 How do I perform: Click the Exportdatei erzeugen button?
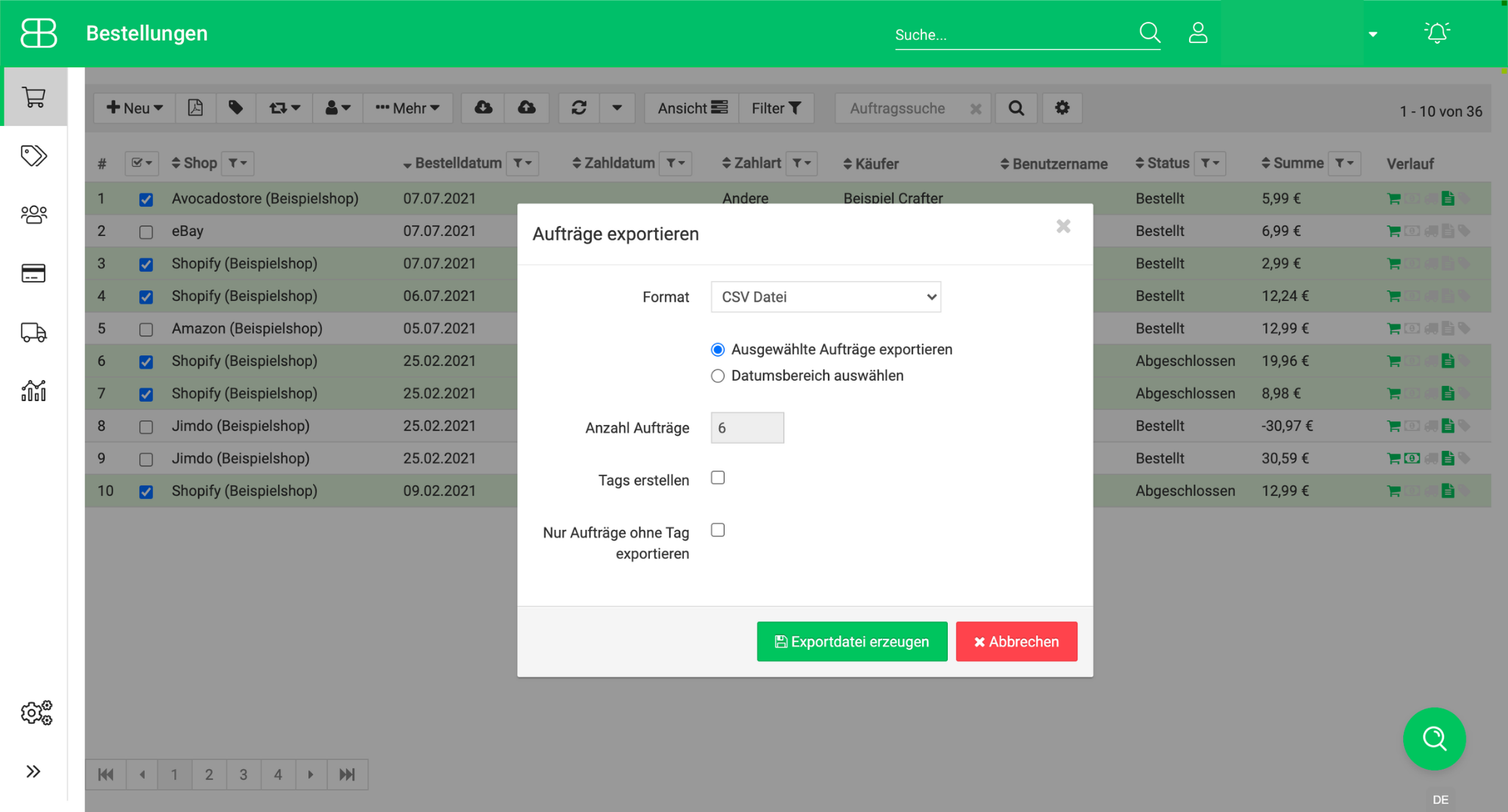coord(852,642)
